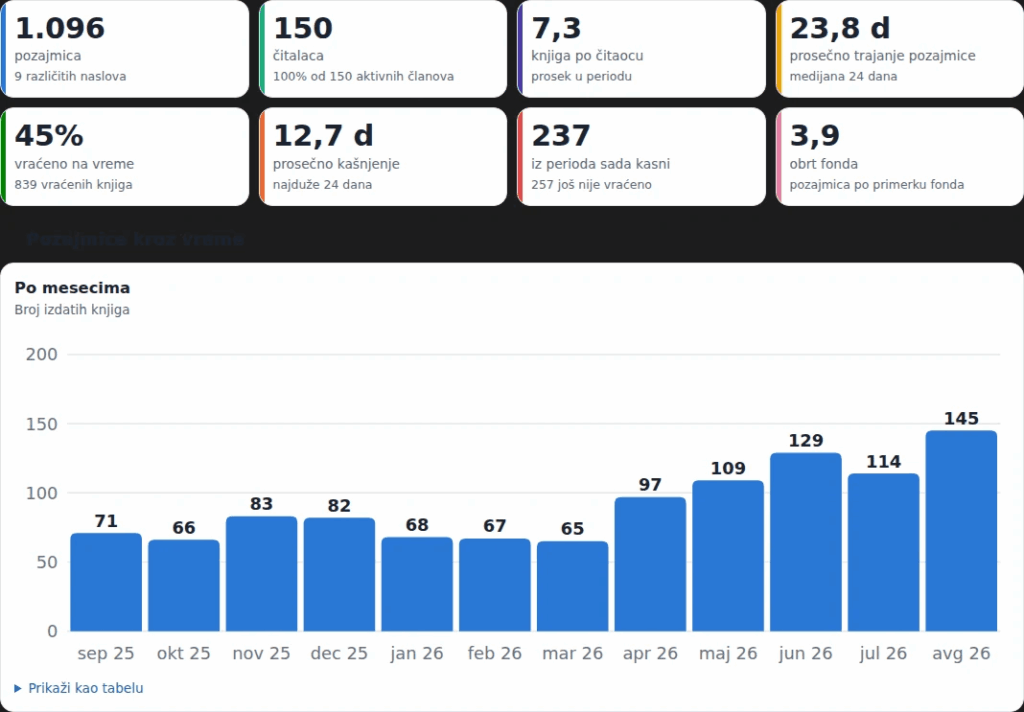Click '100% od 150 aktivnih članova' text
This screenshot has height=712, width=1024.
[363, 76]
